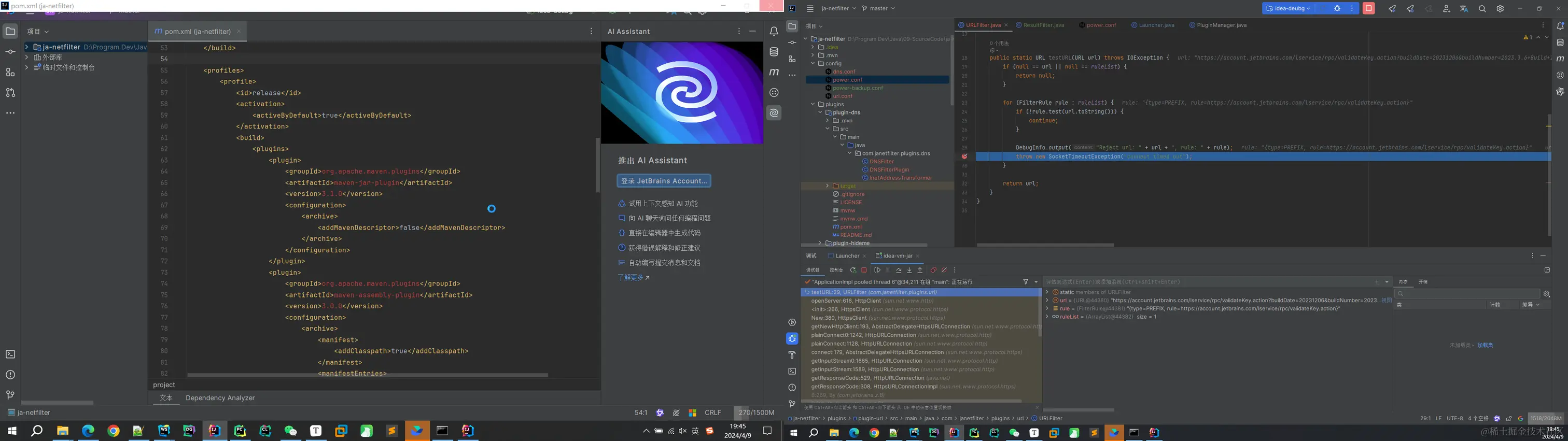This screenshot has height=441, width=1568.
Task: Open WeChat from left screen taskbar
Action: [x=290, y=431]
